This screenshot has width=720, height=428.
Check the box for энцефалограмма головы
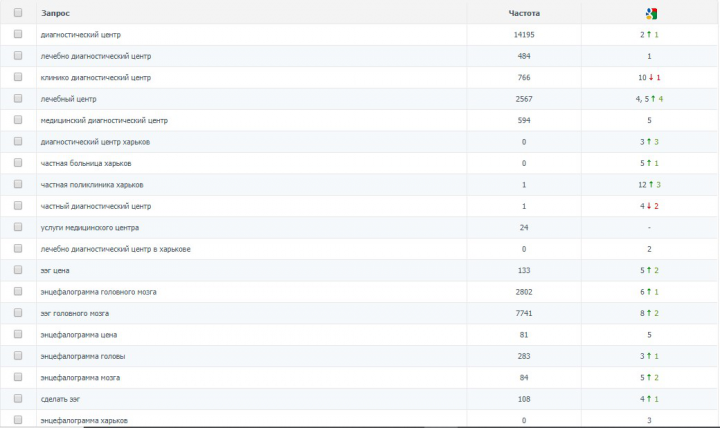(x=18, y=355)
